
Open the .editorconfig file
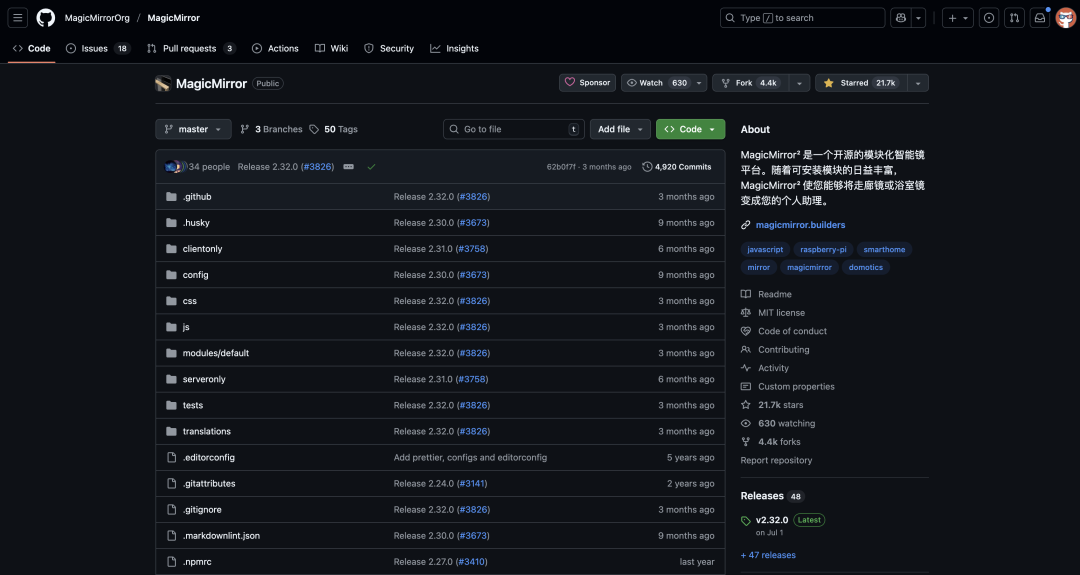[209, 457]
